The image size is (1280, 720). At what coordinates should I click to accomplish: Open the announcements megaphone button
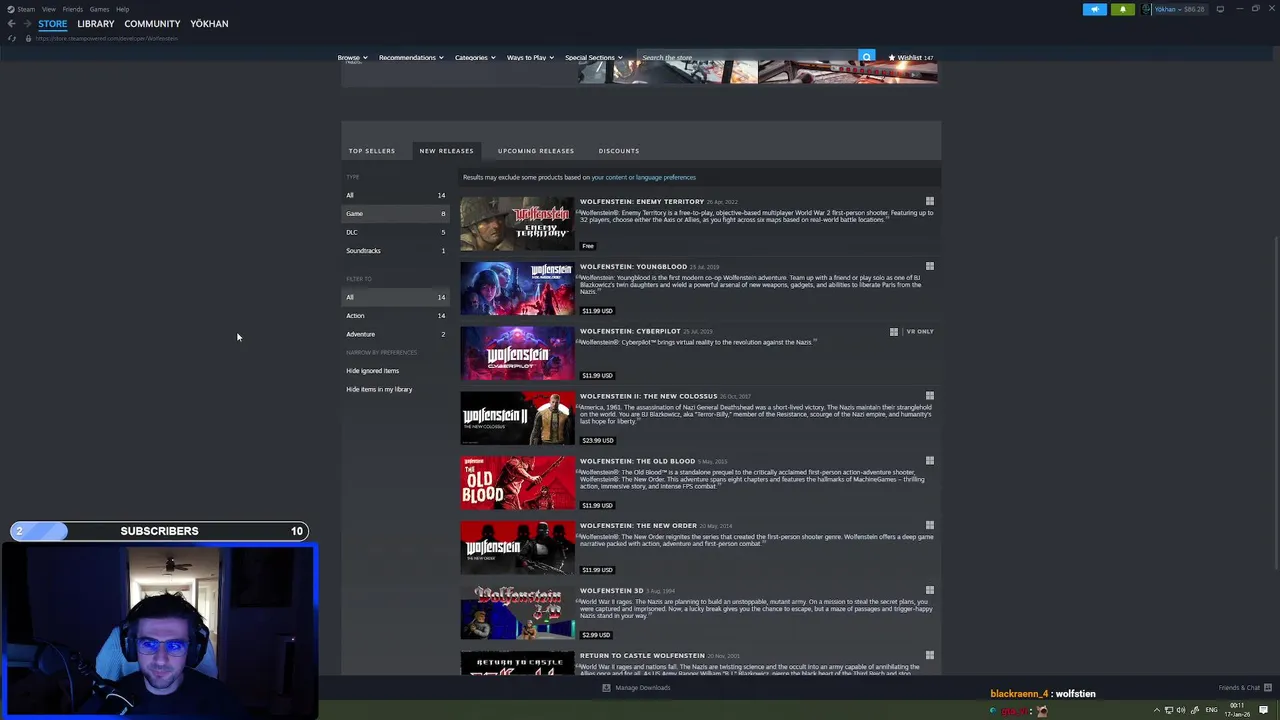1095,9
